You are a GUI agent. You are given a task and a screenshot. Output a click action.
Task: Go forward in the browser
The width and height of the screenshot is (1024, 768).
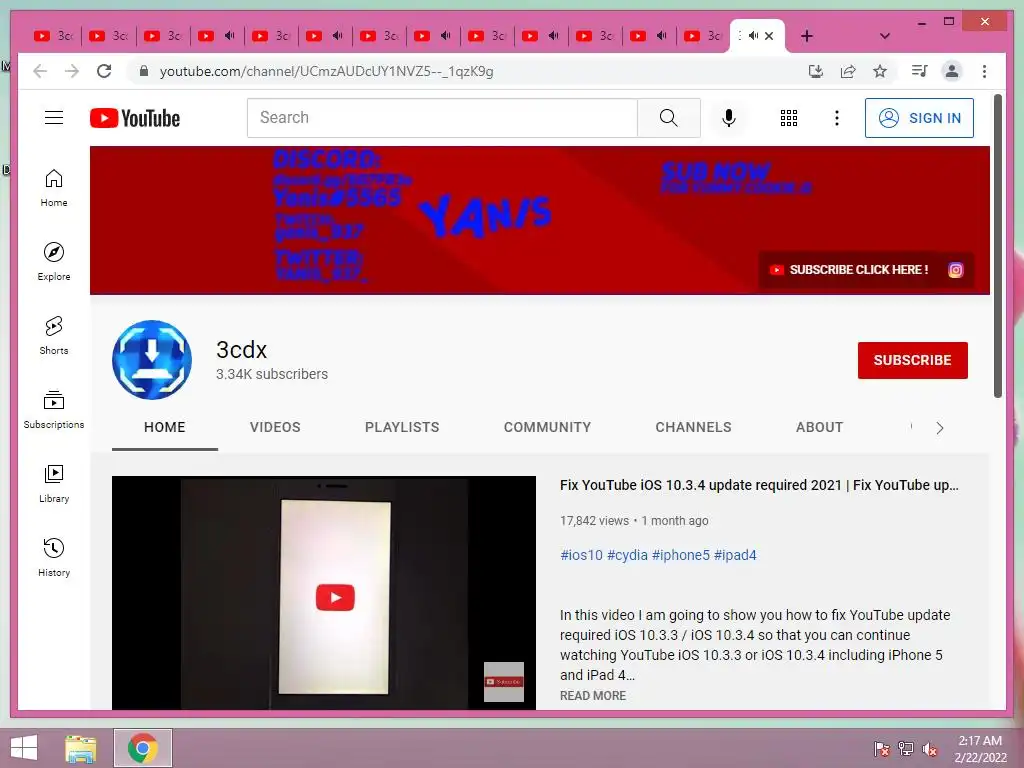pyautogui.click(x=72, y=71)
